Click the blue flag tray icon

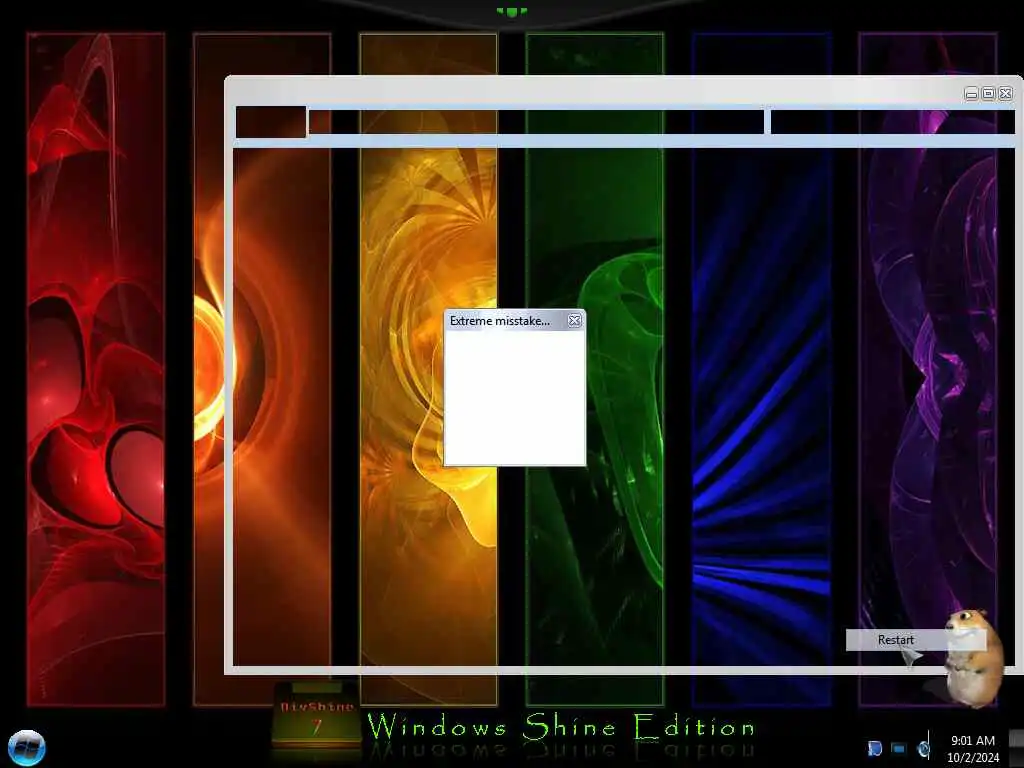(x=874, y=748)
